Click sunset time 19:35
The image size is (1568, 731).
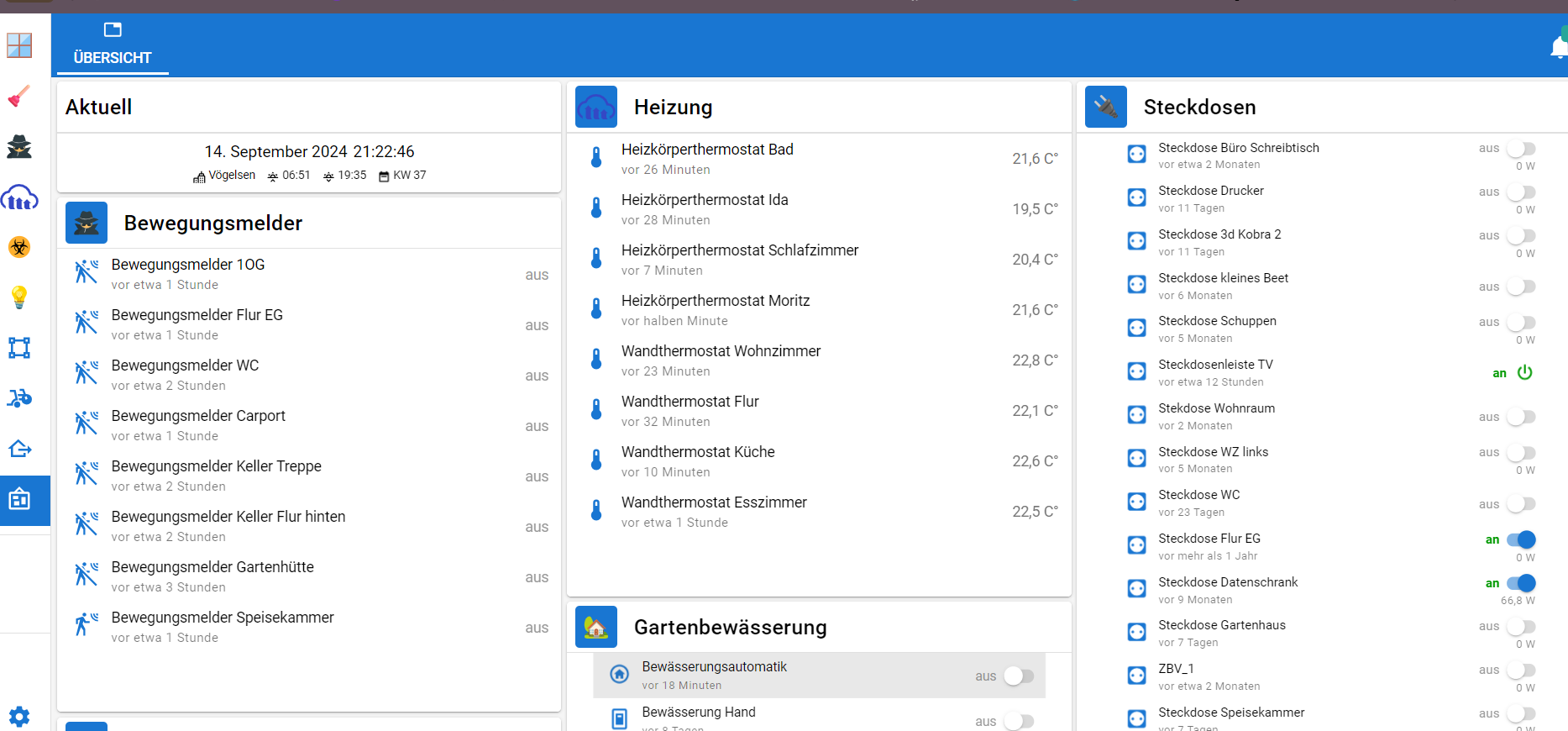point(353,175)
